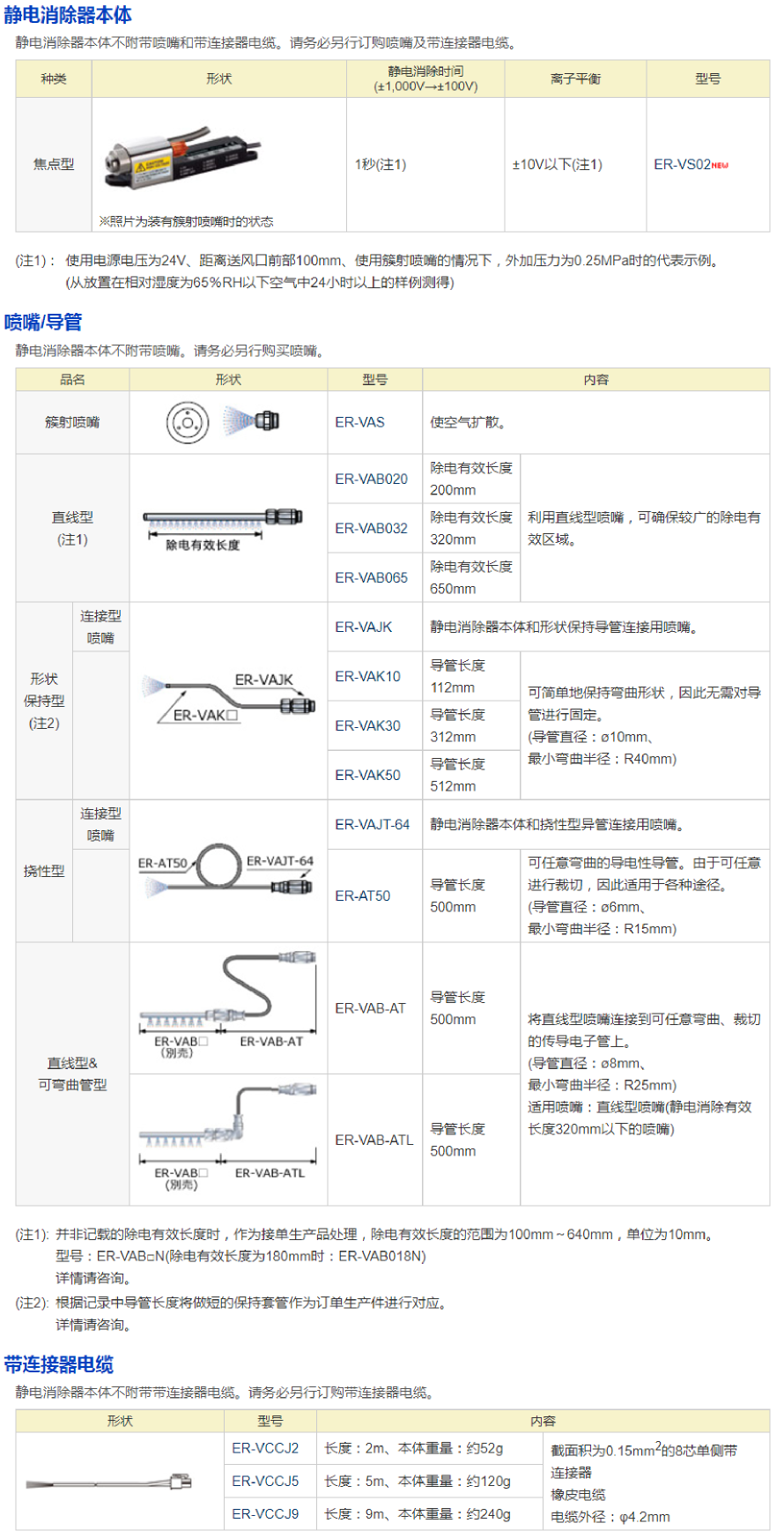Select the ER-VS02 model number text
Screen dimensions: 784x1538
click(682, 165)
